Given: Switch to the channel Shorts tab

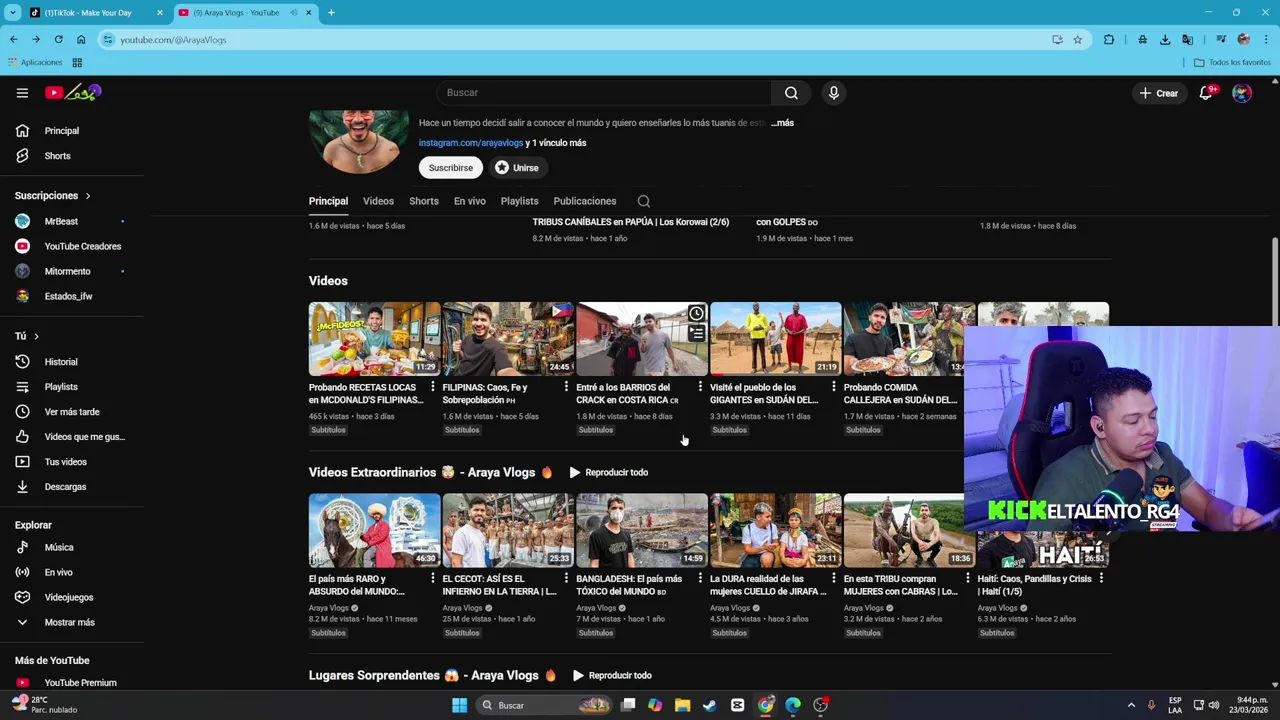Looking at the screenshot, I should pyautogui.click(x=424, y=201).
